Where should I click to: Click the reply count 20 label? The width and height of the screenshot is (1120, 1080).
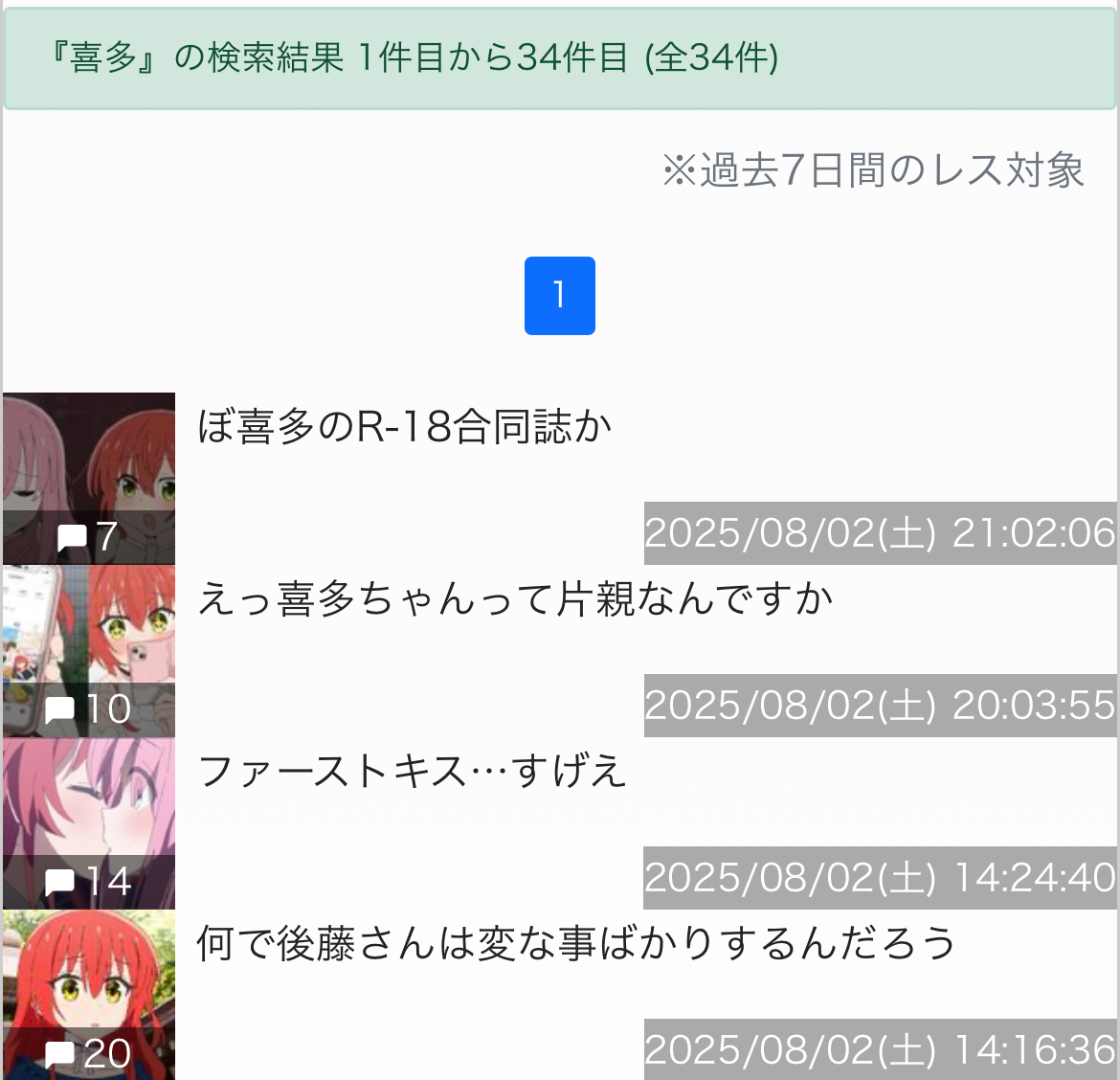click(x=107, y=1053)
